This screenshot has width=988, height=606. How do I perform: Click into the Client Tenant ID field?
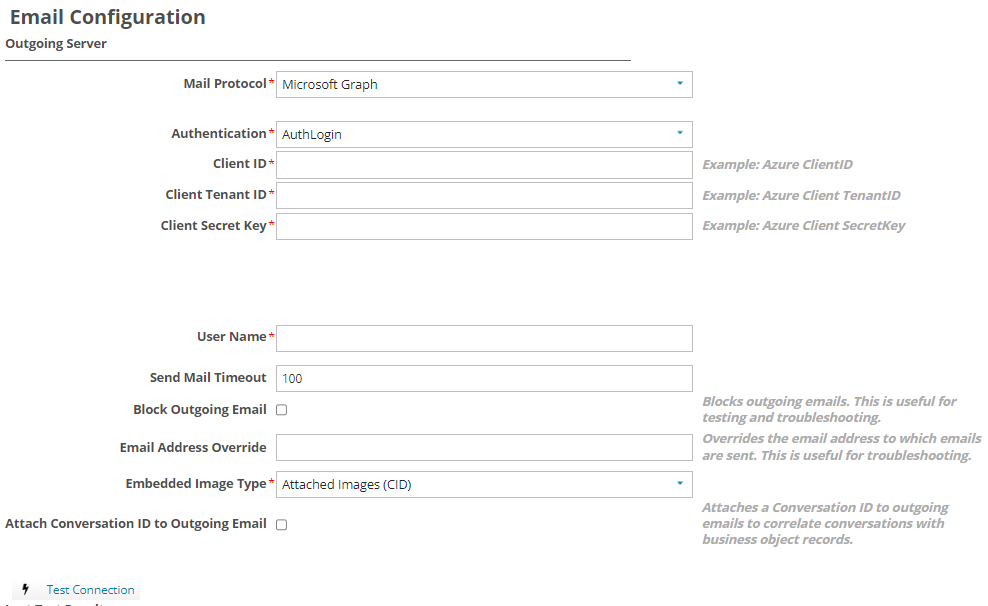tap(484, 195)
